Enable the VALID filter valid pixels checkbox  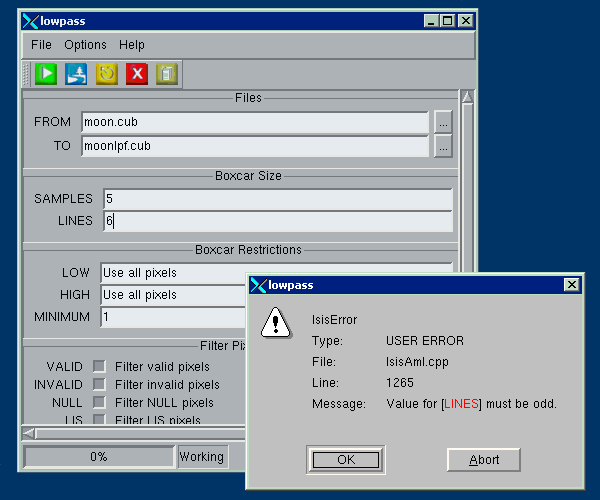tap(99, 366)
